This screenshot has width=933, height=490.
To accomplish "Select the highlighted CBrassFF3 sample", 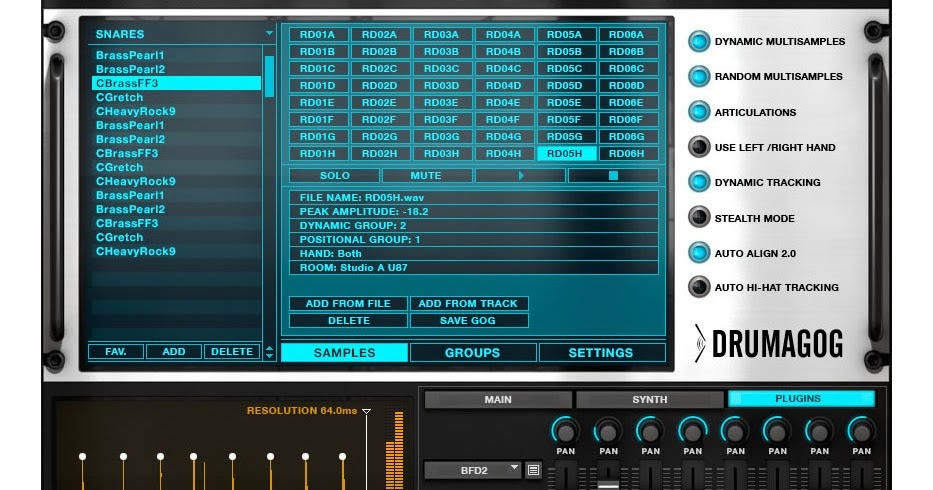I will (176, 83).
